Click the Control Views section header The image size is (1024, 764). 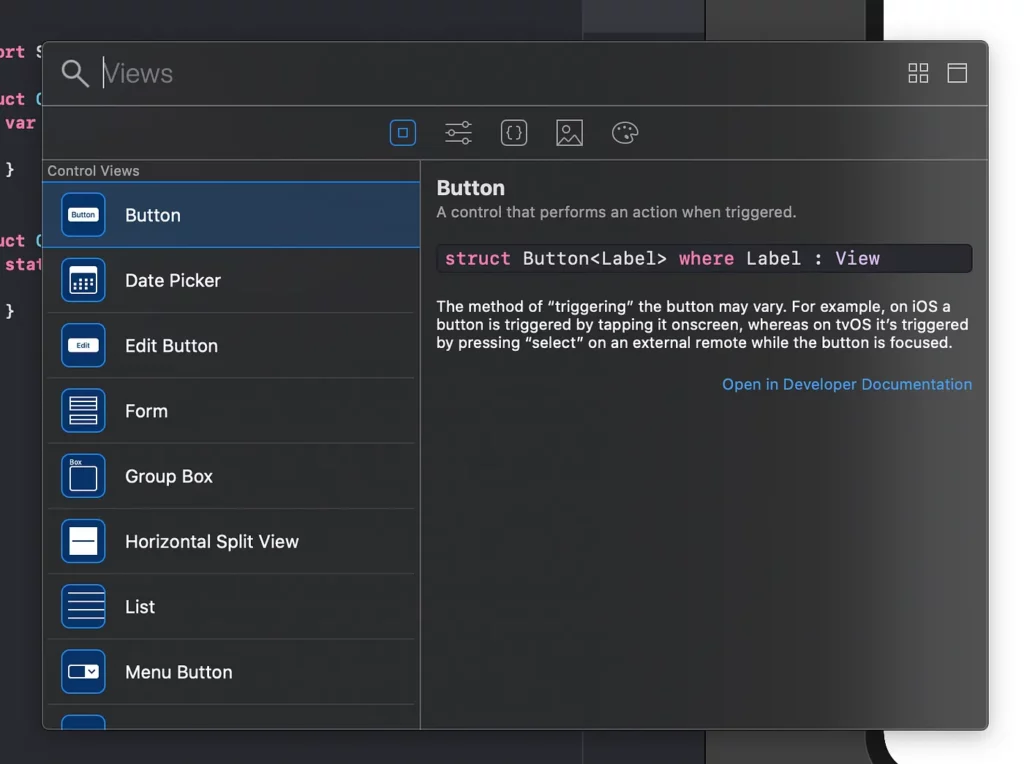[x=93, y=171]
